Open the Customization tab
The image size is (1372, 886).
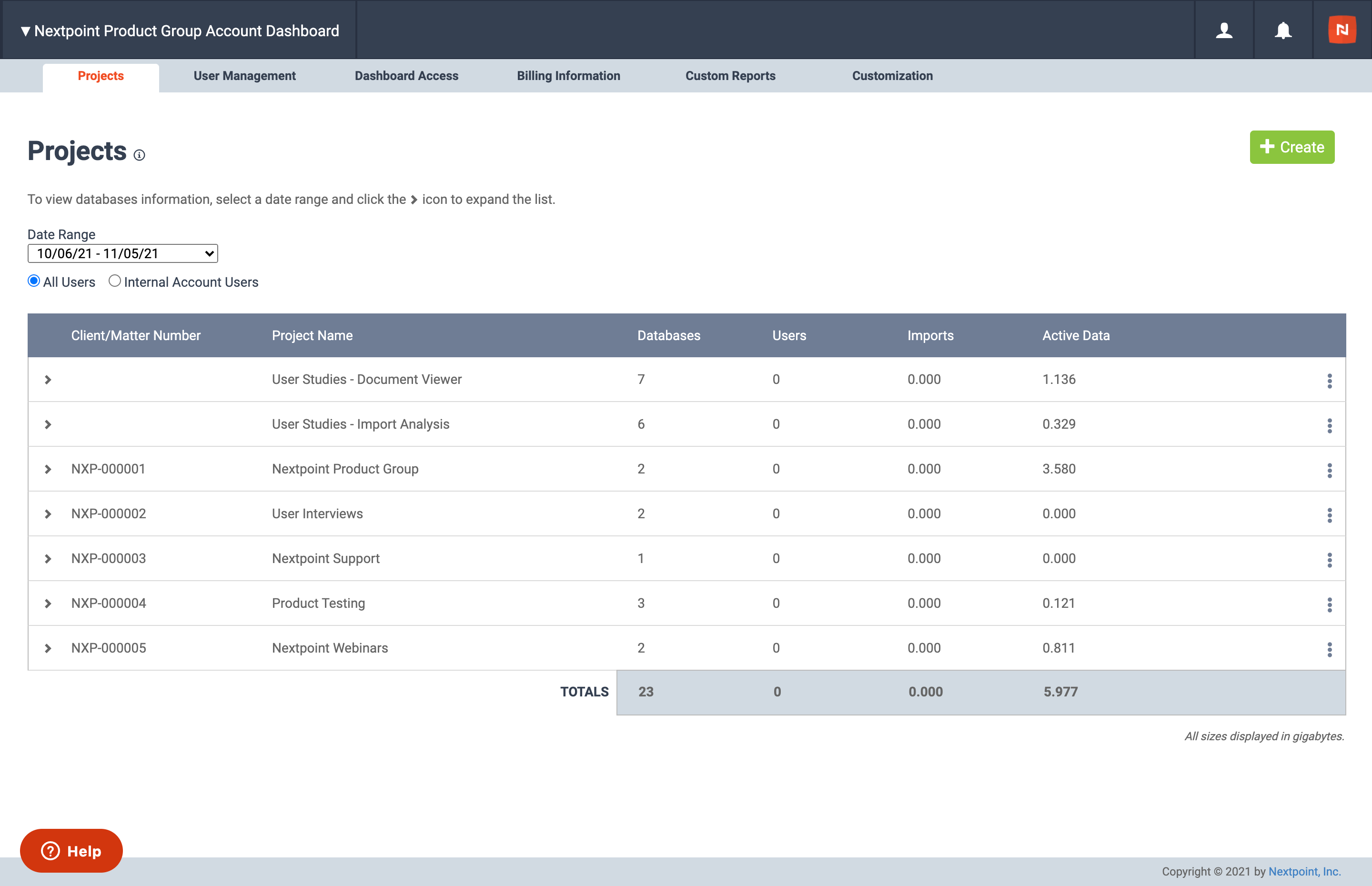892,76
